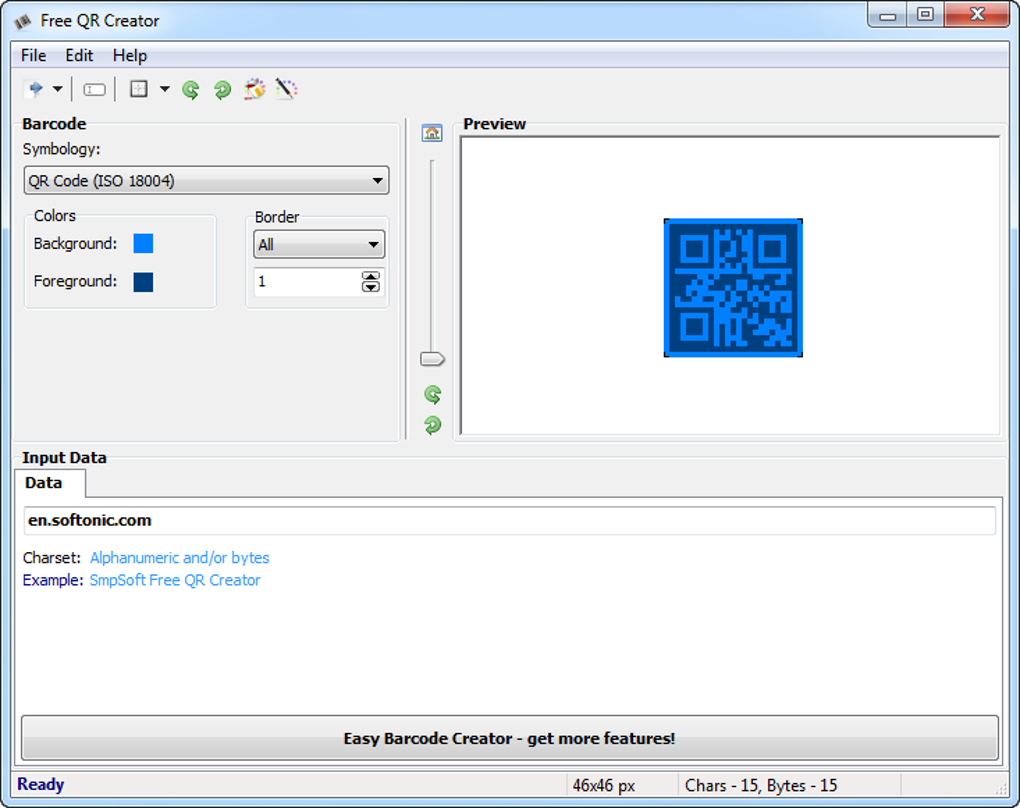
Task: Open the Border 'All' dropdown
Action: (x=319, y=245)
